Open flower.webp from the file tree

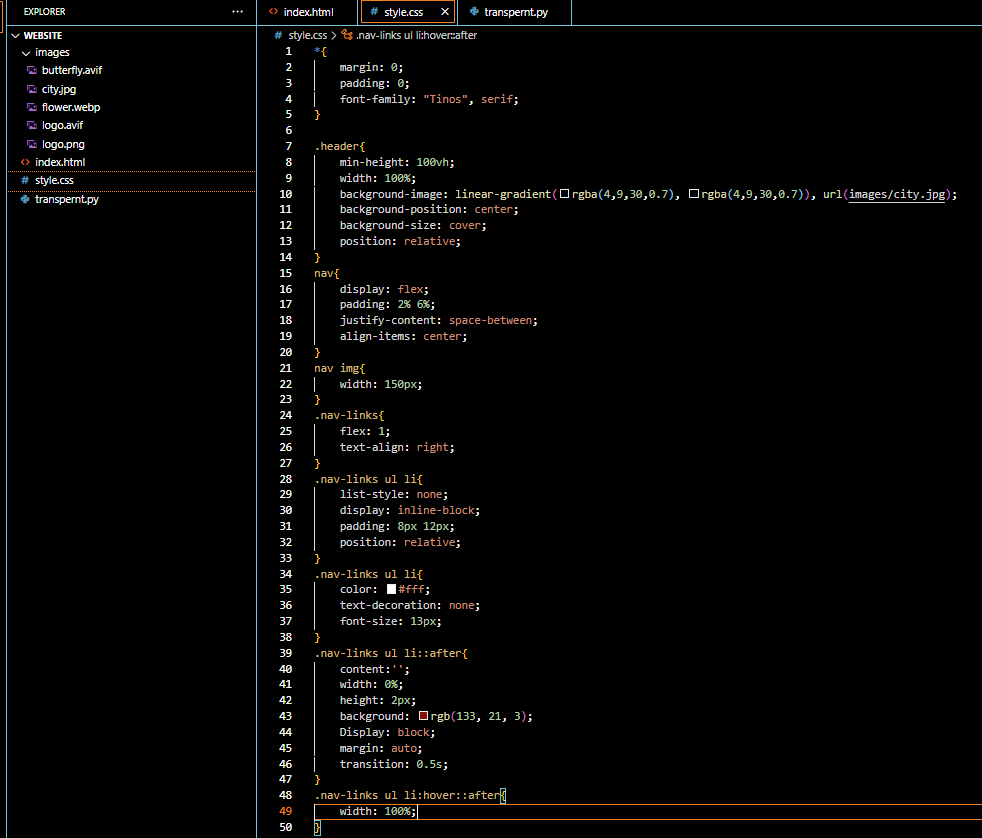(70, 107)
